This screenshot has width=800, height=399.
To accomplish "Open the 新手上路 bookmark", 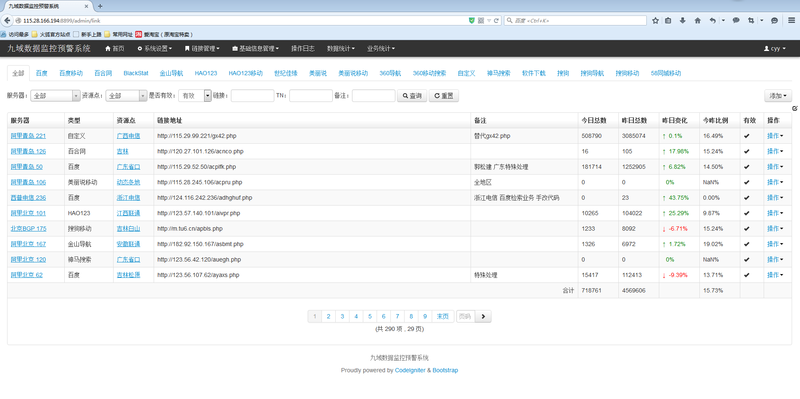I will (x=87, y=34).
